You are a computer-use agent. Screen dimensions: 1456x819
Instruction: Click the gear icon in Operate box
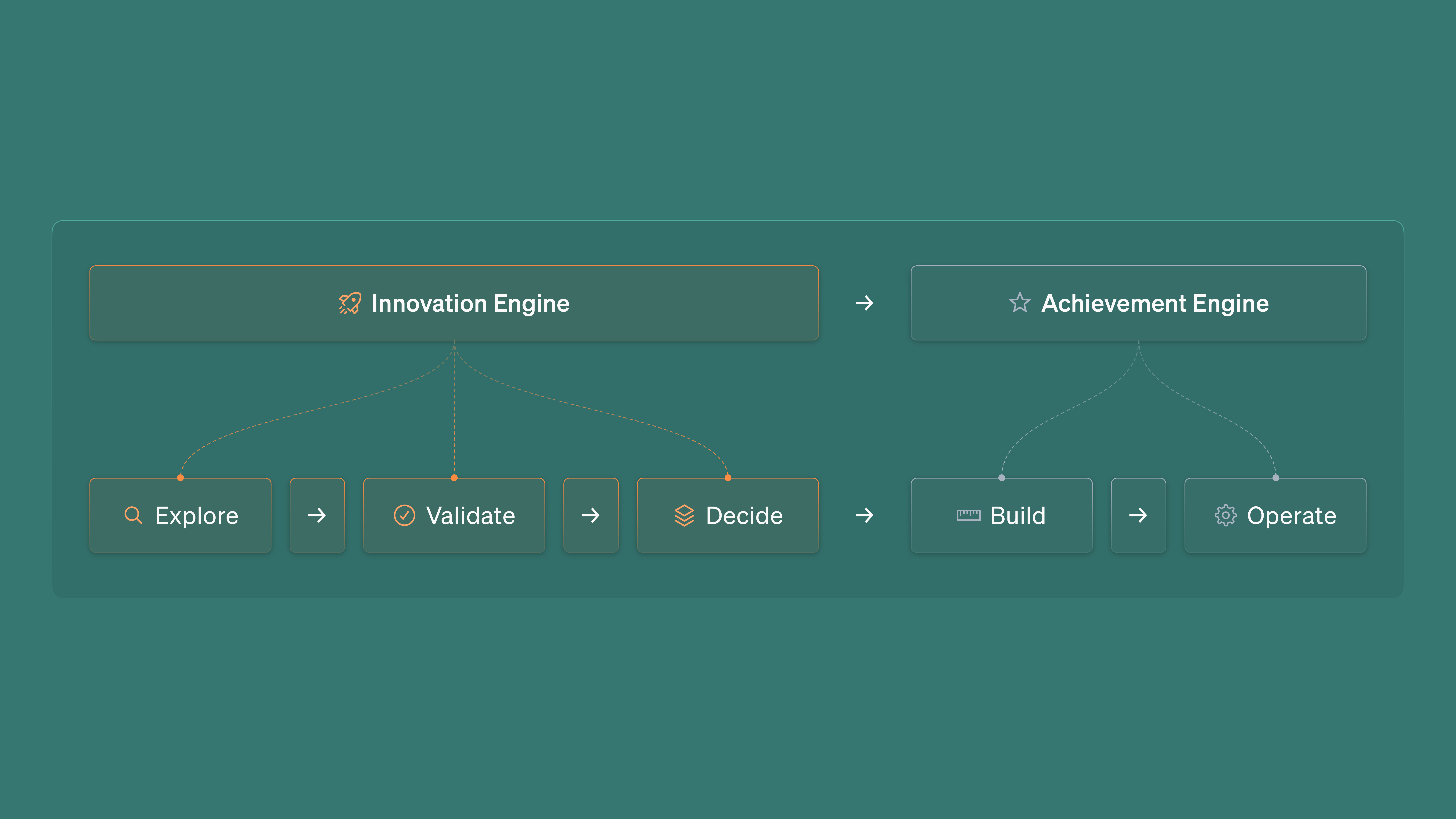[1225, 515]
